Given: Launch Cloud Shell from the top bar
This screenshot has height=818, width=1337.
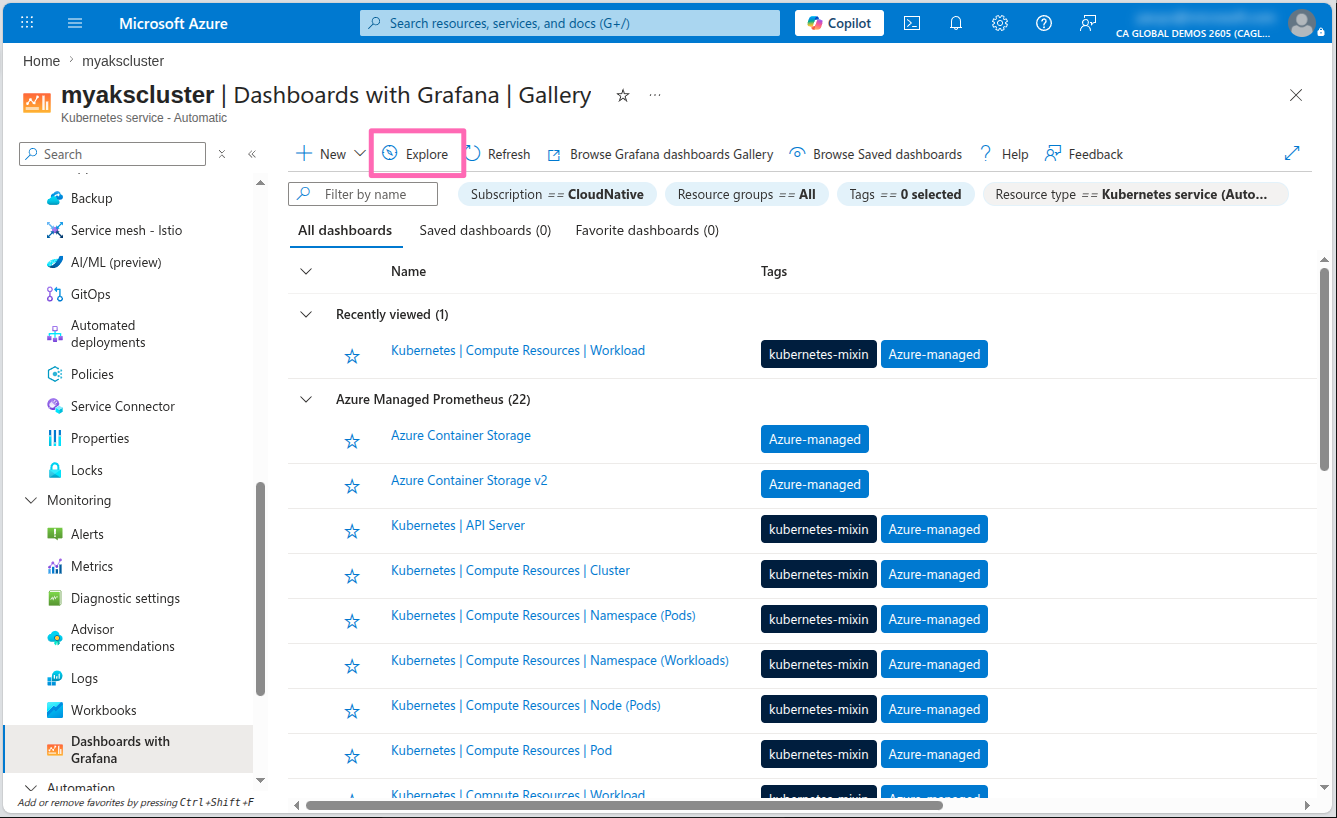Looking at the screenshot, I should tap(912, 23).
